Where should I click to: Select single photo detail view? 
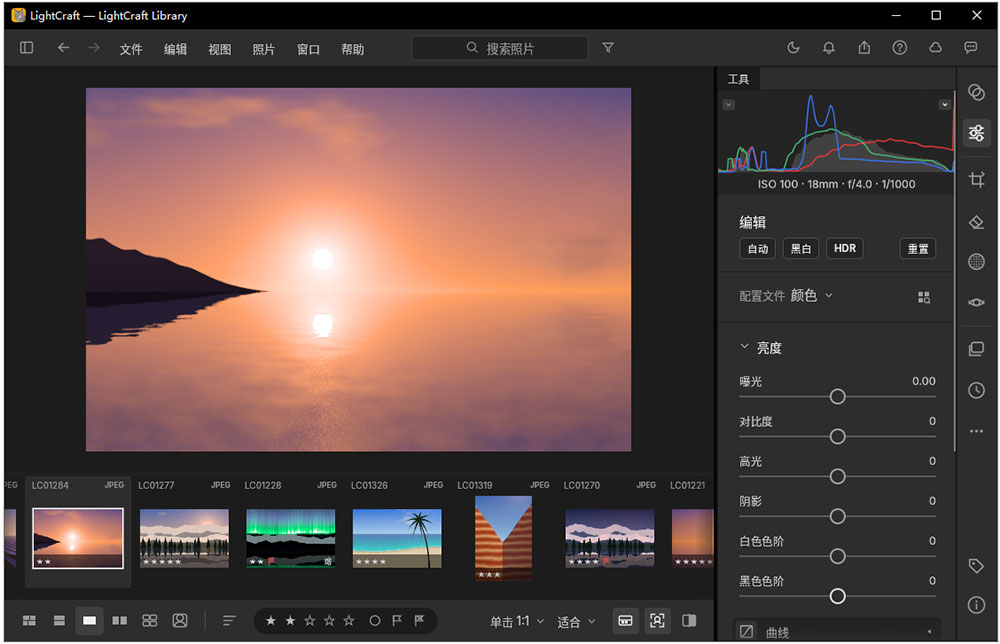89,620
